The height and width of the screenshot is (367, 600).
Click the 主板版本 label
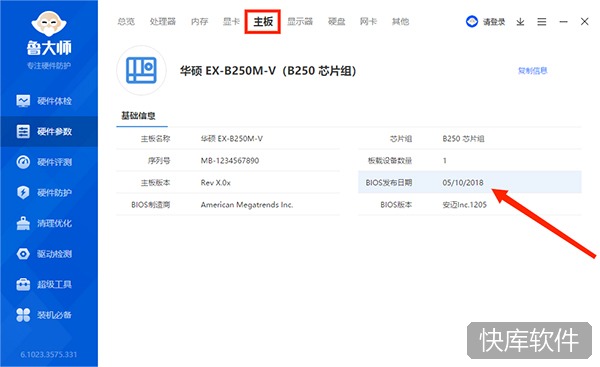click(x=155, y=183)
